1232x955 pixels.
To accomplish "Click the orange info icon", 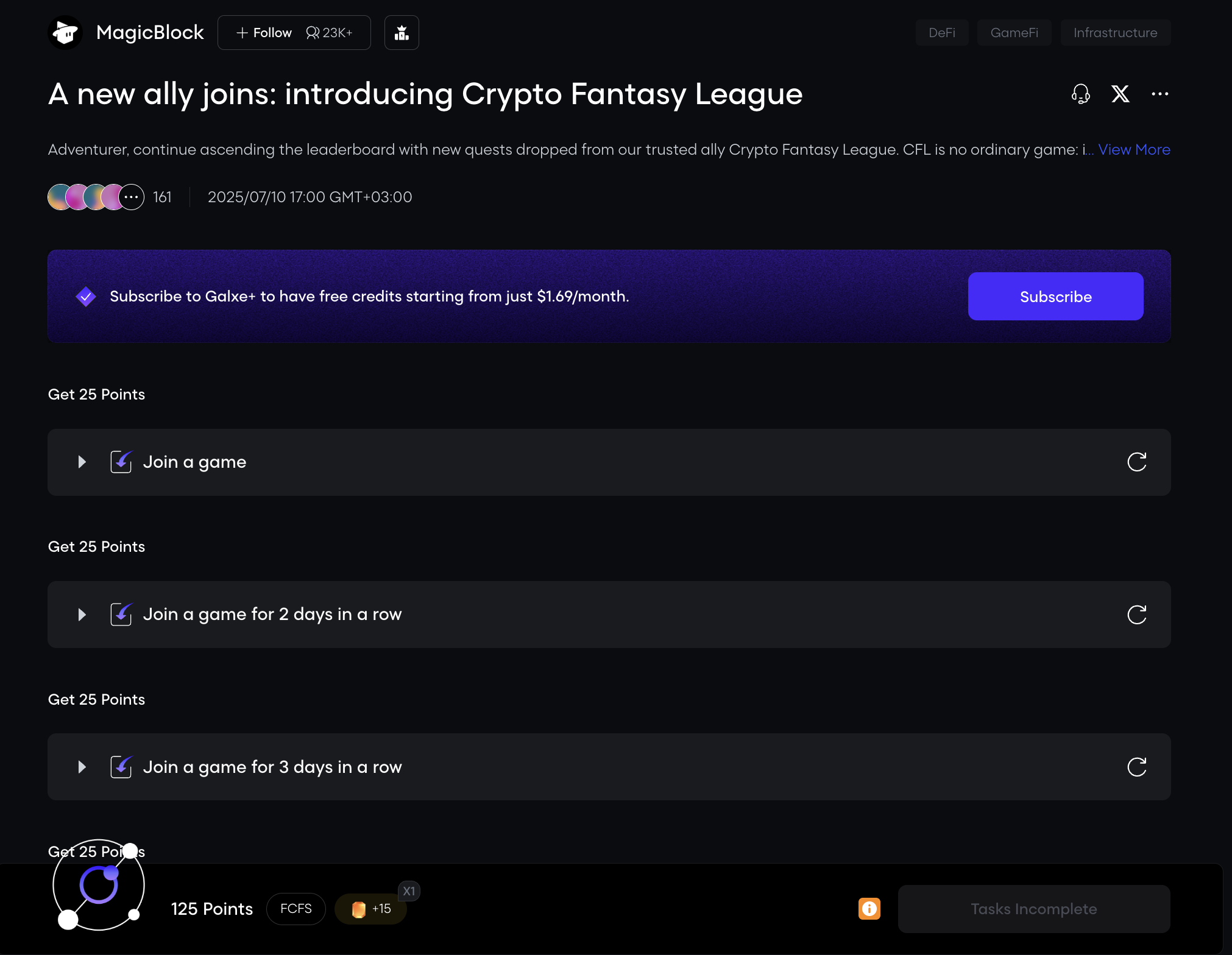I will [869, 909].
